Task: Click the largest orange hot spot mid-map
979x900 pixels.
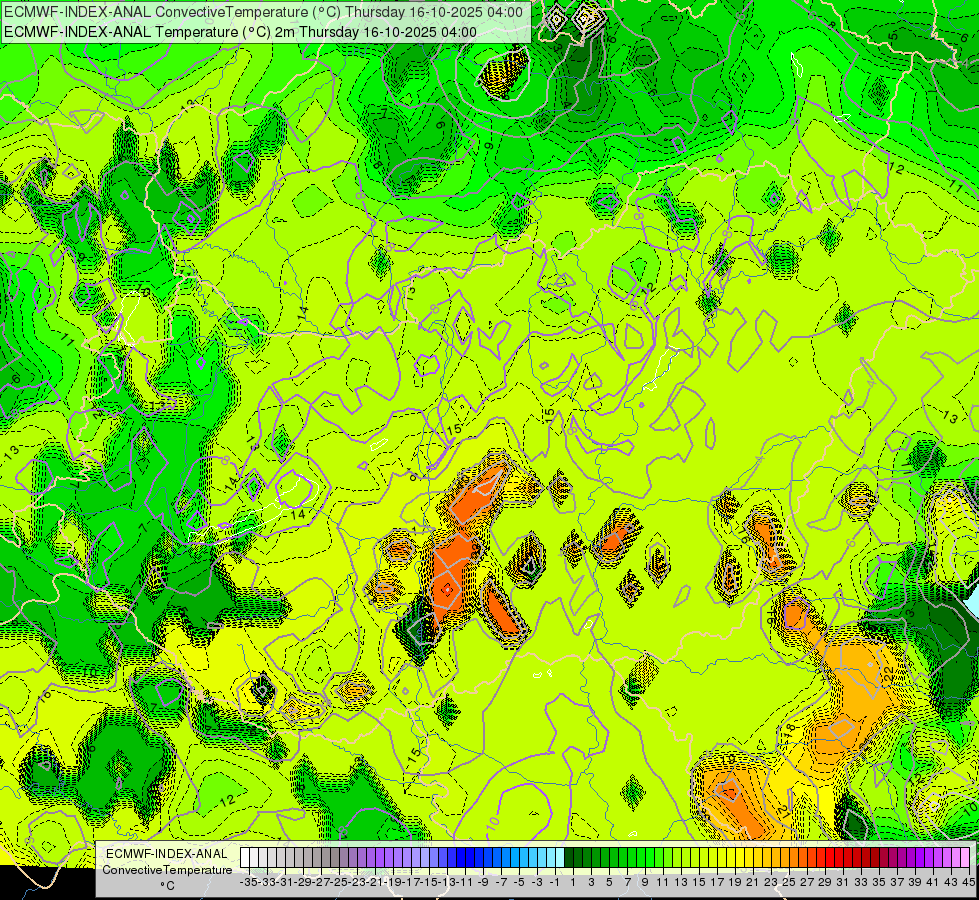Action: [x=453, y=572]
